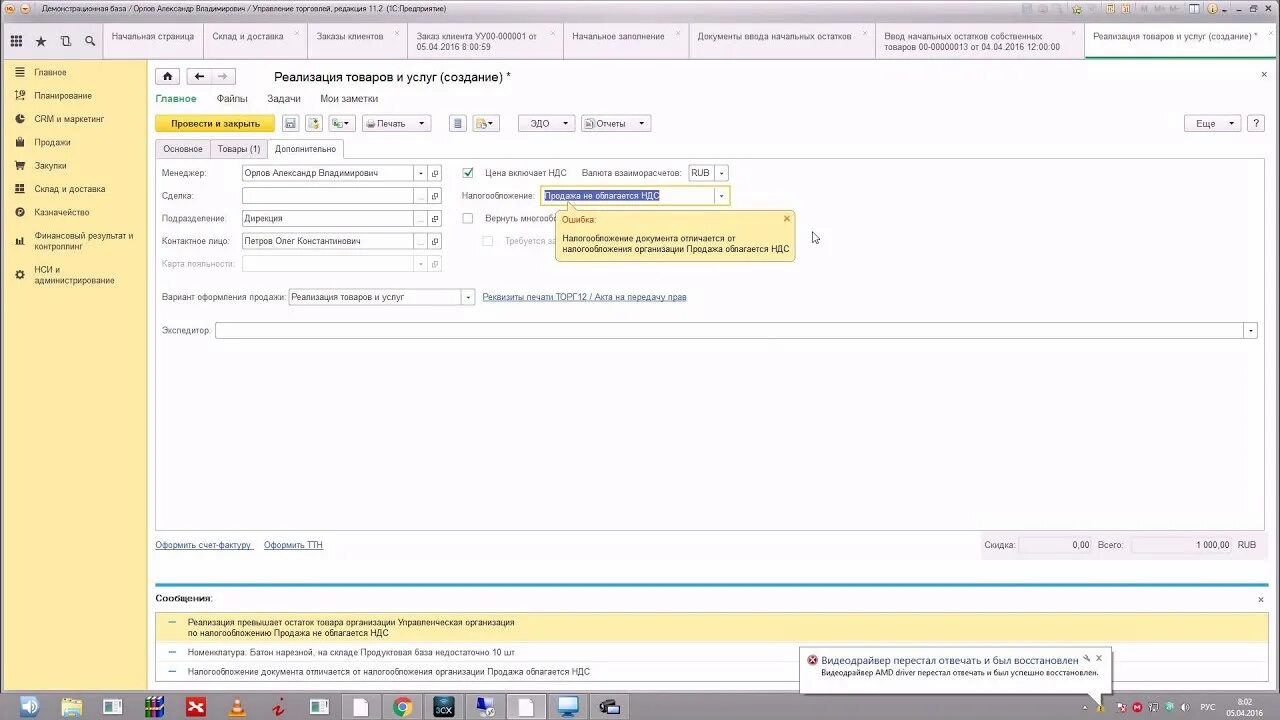Select the message 'Номенклатура: Батон нарезной'
Screen dimensions: 1280x720
coord(711,652)
